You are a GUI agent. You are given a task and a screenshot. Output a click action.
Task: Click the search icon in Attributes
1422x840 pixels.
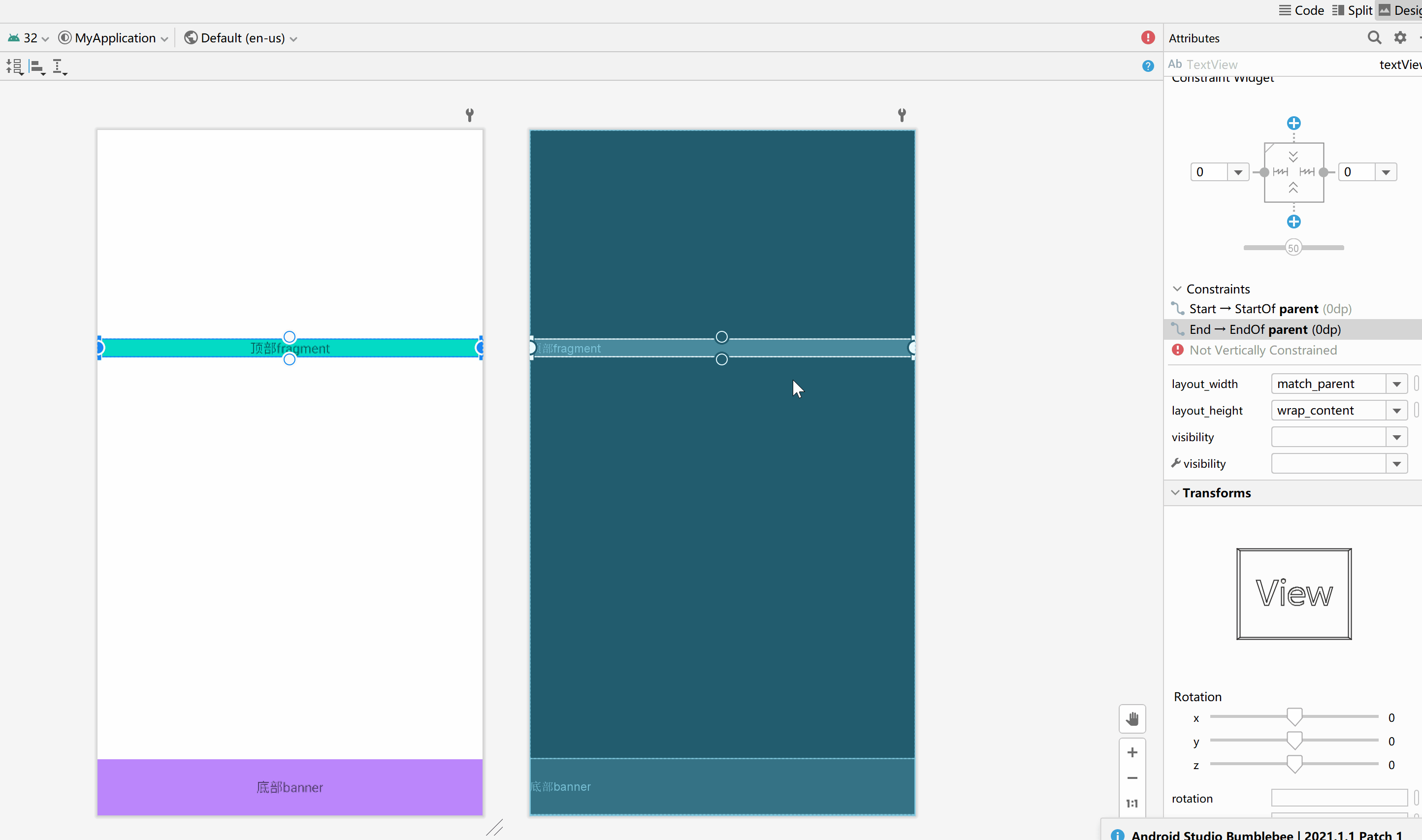(1374, 38)
